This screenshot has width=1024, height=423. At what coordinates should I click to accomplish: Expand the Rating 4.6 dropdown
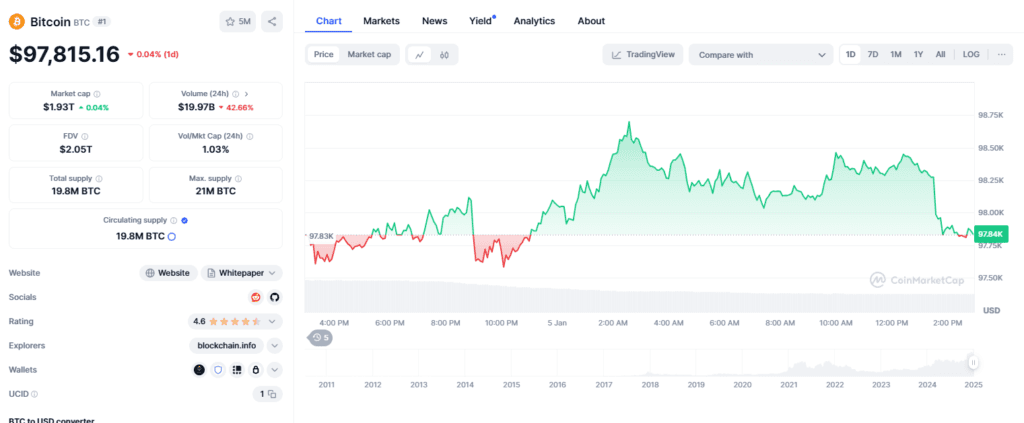pos(235,321)
